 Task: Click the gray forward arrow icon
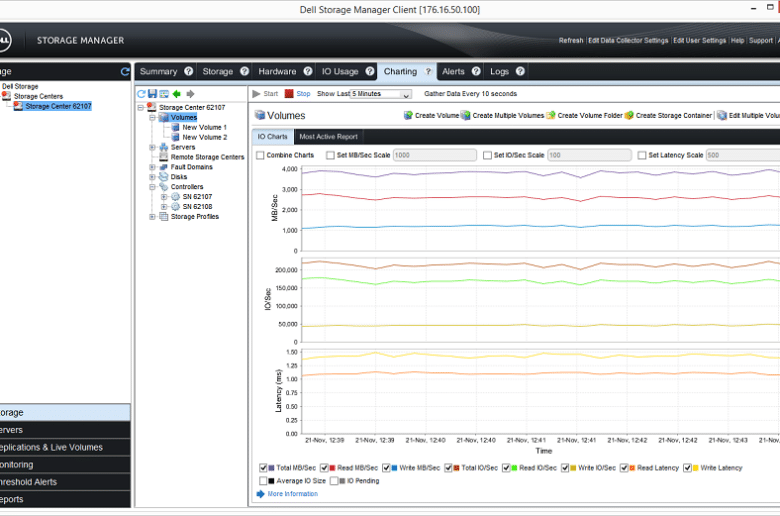click(190, 94)
